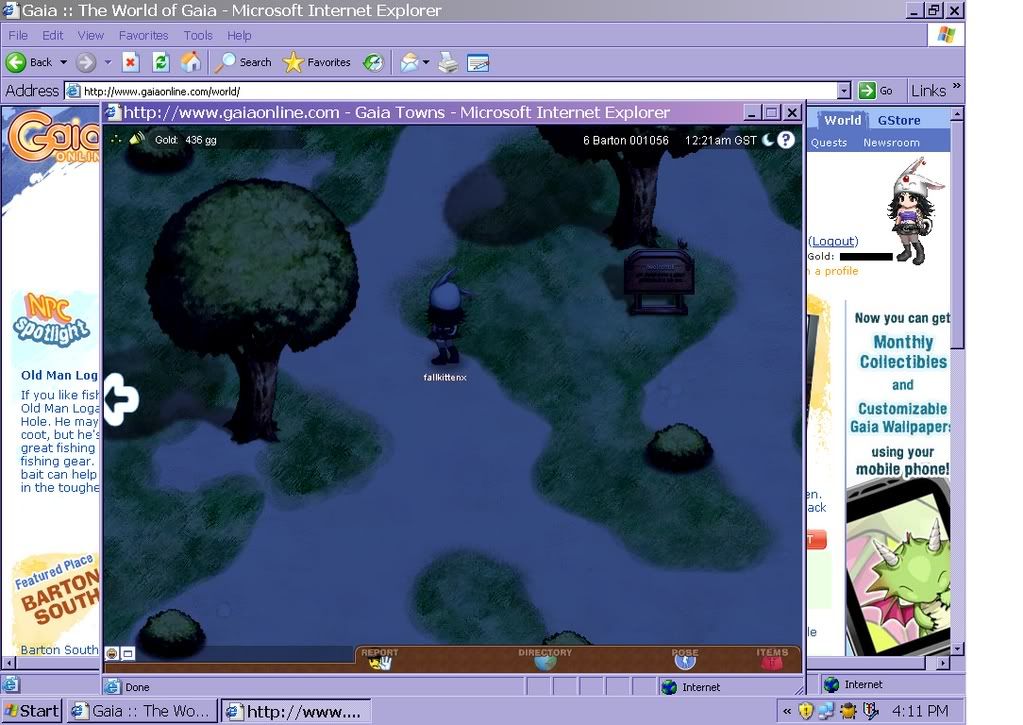Click the three-dots icon beside the speaker
The image size is (1023, 725).
point(116,139)
